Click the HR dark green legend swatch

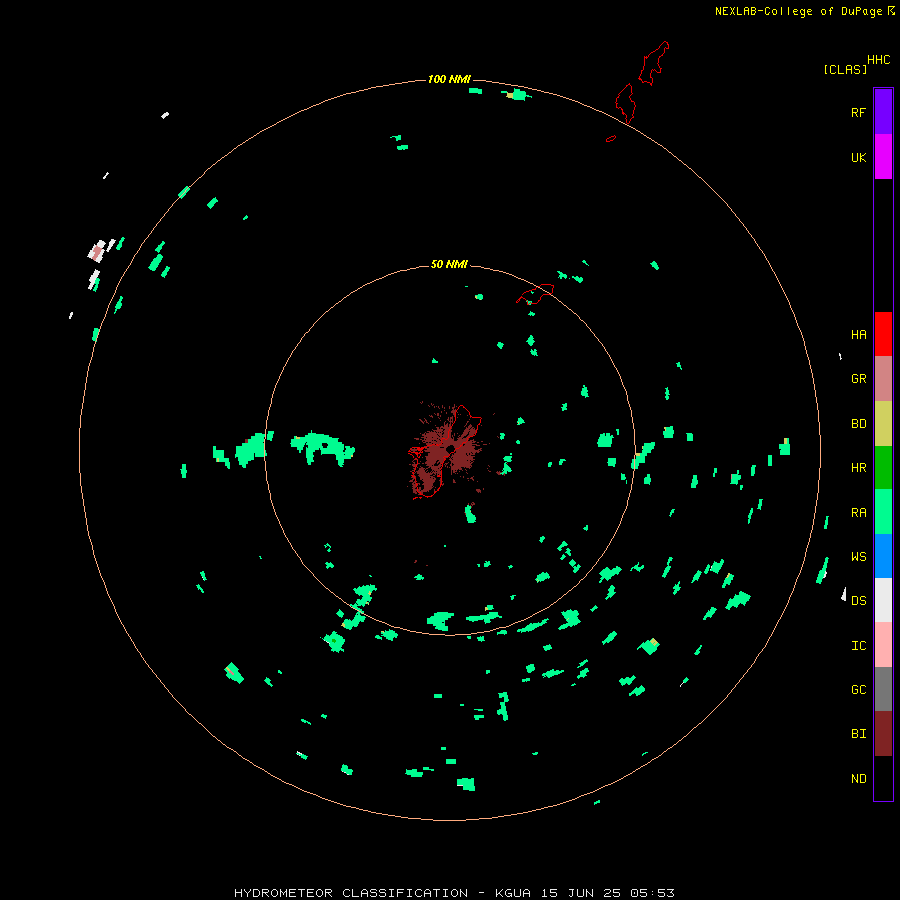coord(883,468)
